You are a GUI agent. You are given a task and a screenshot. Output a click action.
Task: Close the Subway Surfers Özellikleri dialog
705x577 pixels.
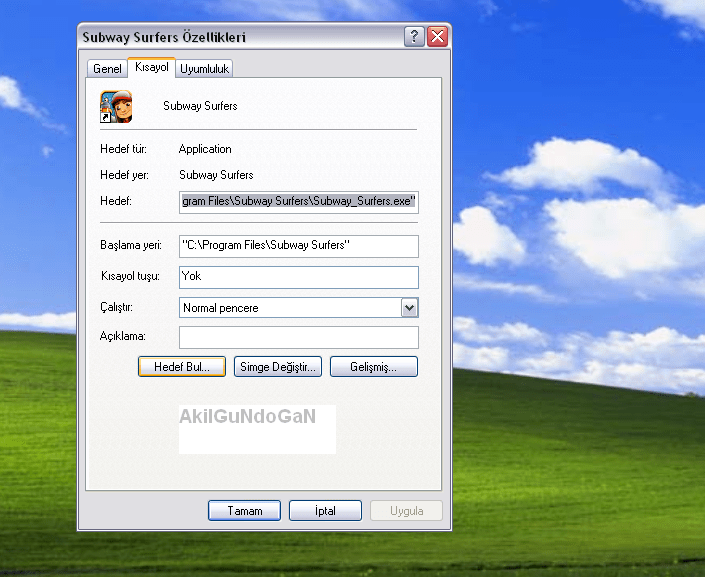point(437,37)
